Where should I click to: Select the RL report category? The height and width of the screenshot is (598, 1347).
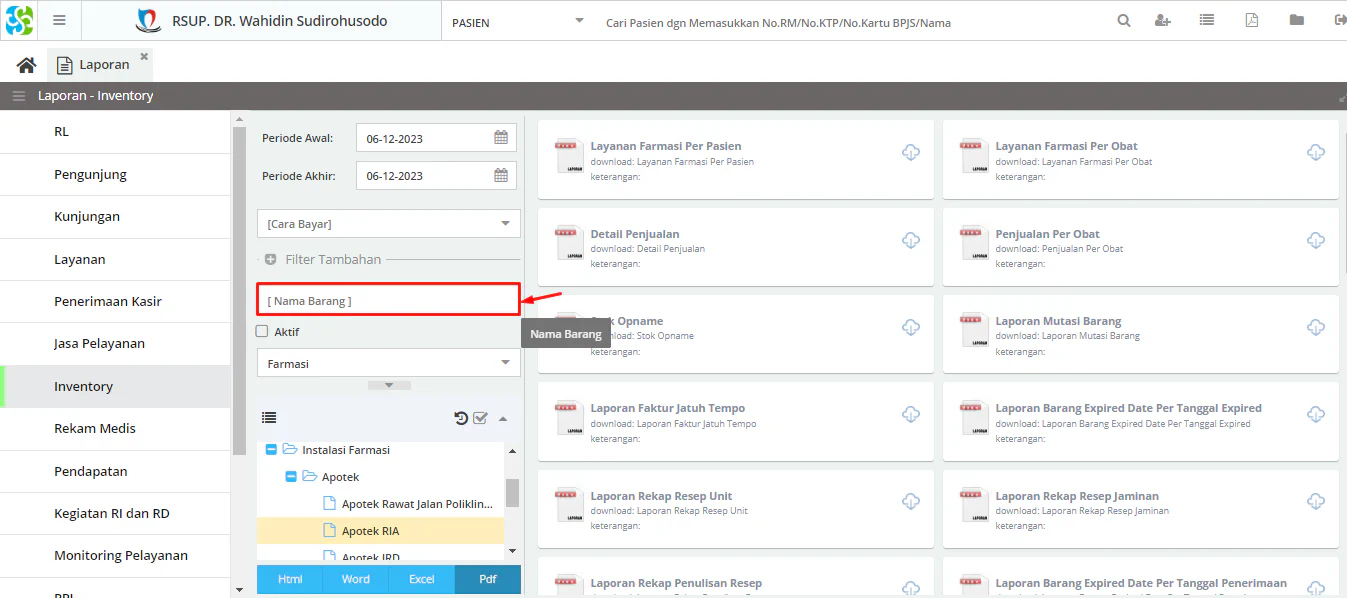point(115,131)
